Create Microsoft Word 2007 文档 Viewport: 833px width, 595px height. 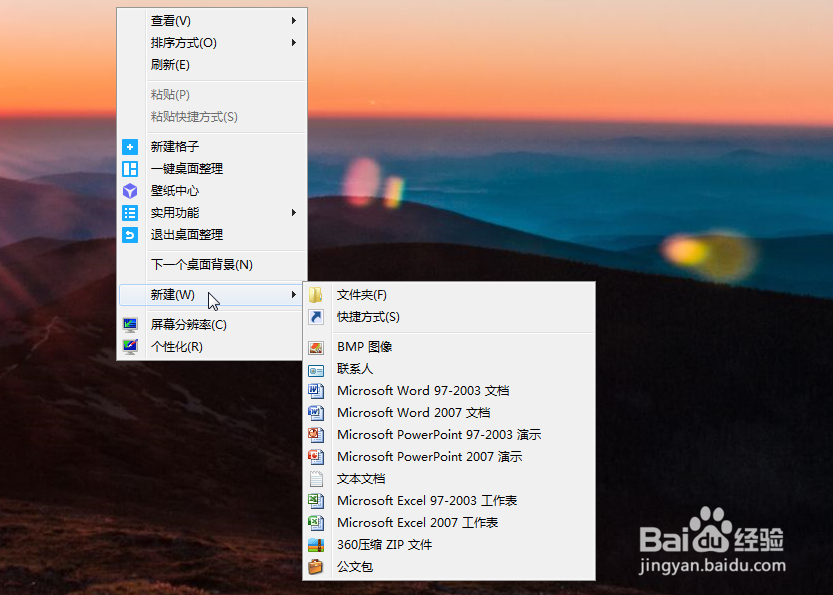449,413
